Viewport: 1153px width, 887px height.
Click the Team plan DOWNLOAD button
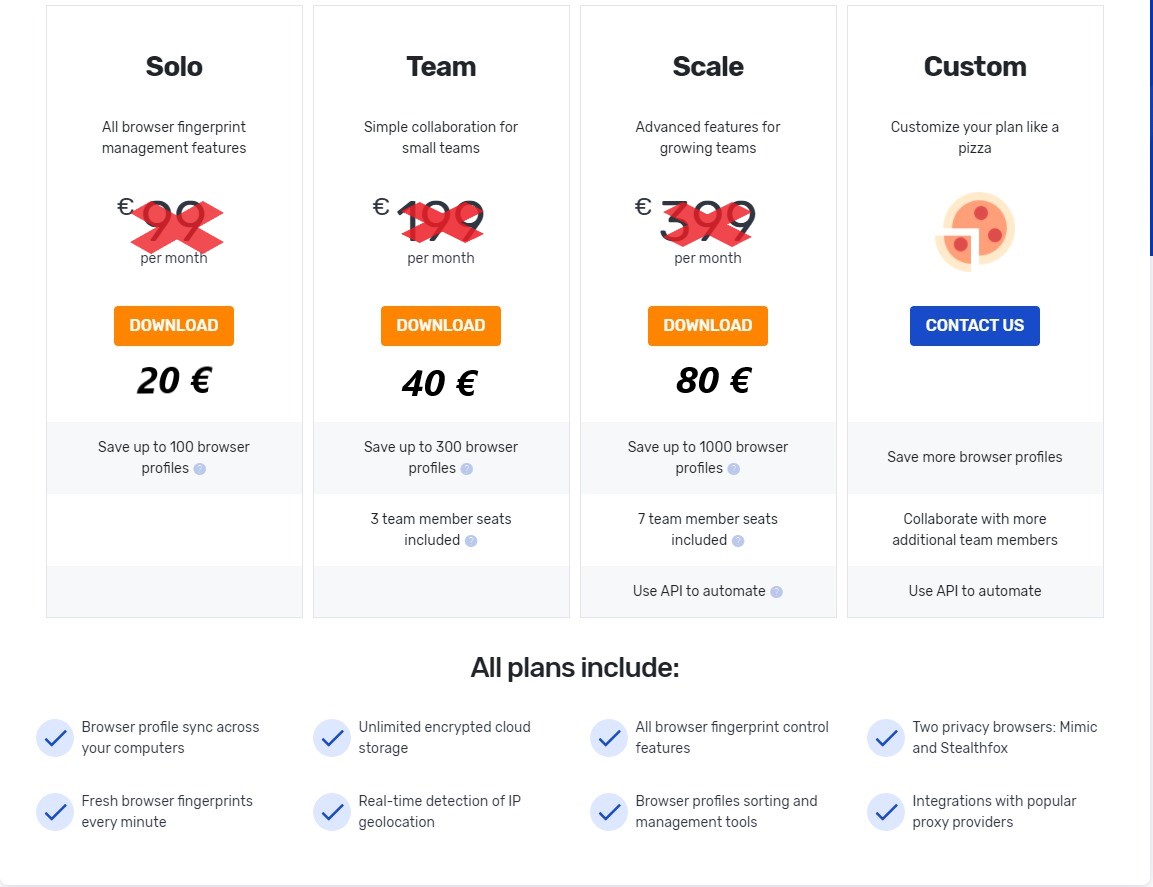click(440, 326)
